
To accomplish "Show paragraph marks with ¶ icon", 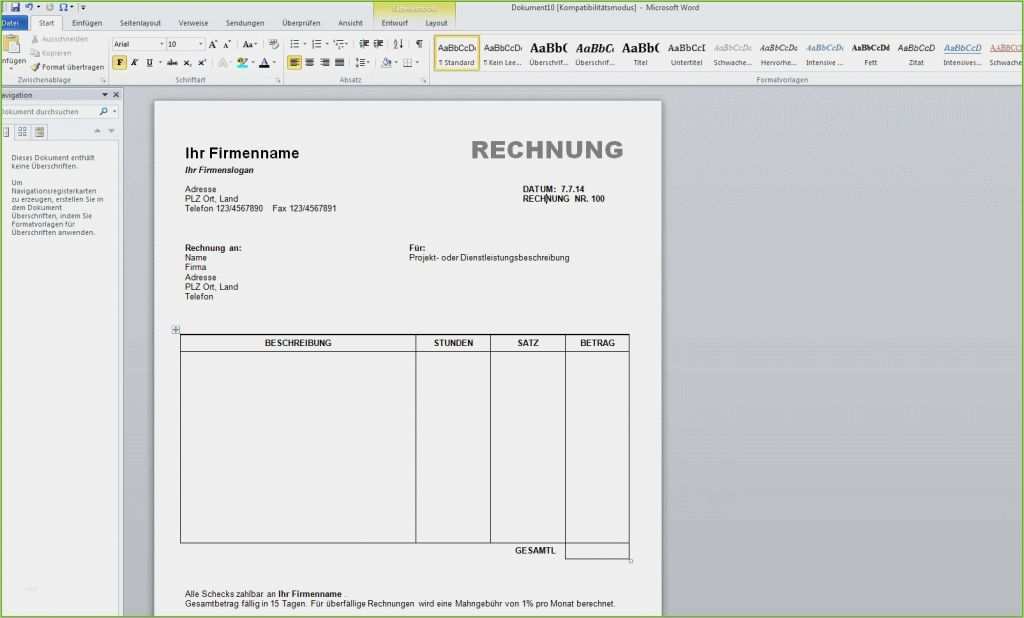I will [x=420, y=44].
